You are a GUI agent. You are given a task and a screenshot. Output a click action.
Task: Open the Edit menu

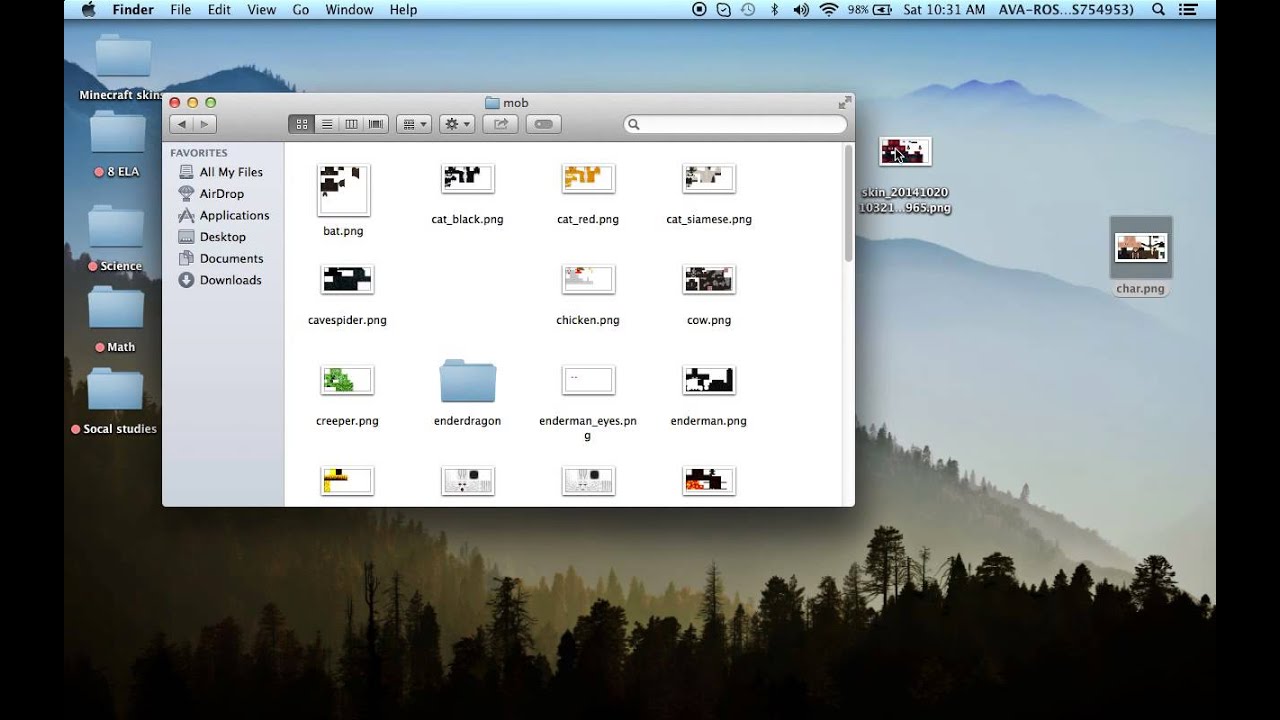point(219,9)
